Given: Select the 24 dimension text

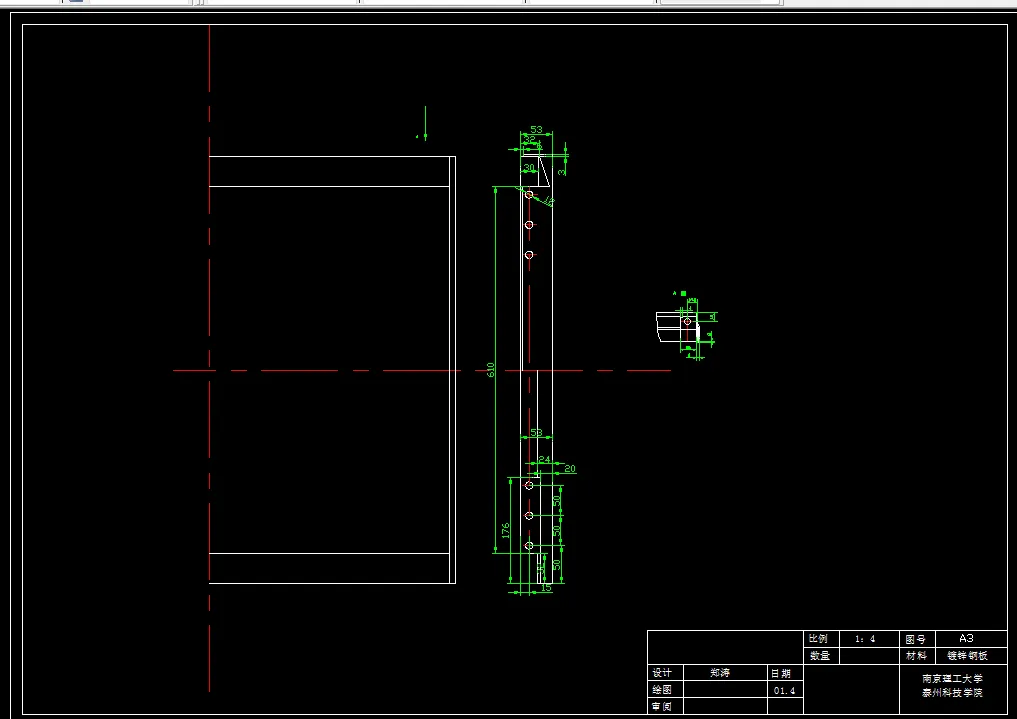Looking at the screenshot, I should click(x=544, y=460).
